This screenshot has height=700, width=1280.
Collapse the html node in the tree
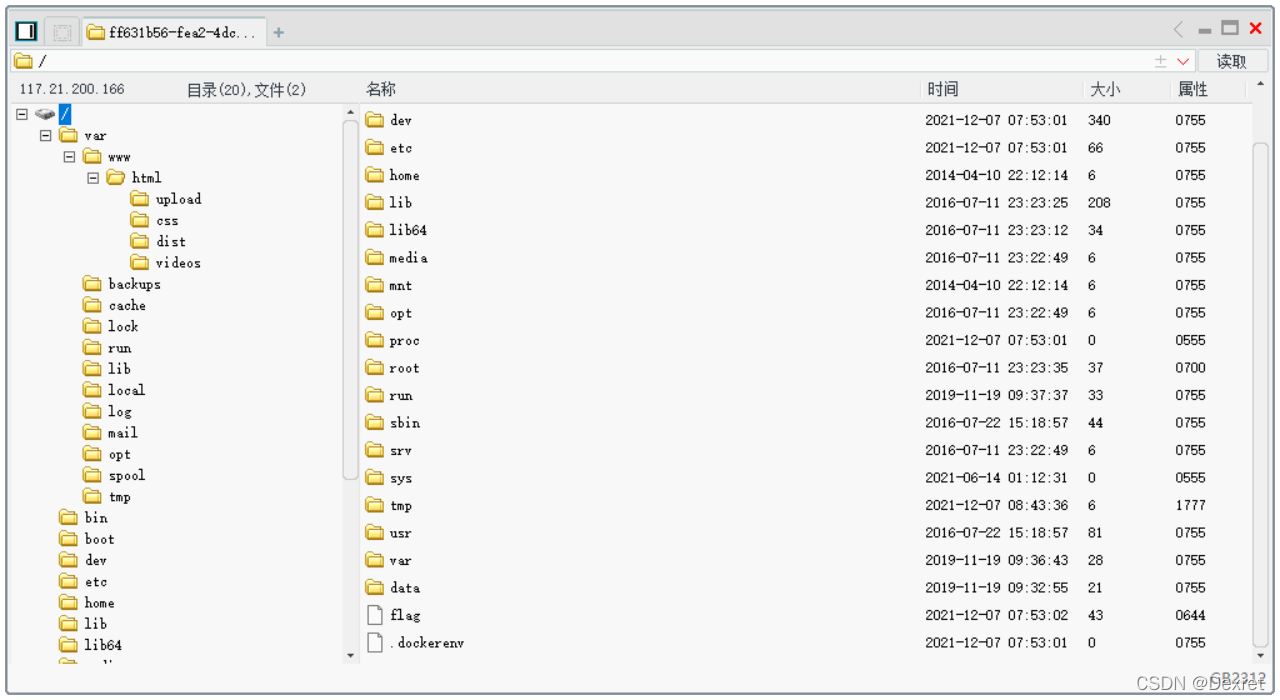click(93, 178)
